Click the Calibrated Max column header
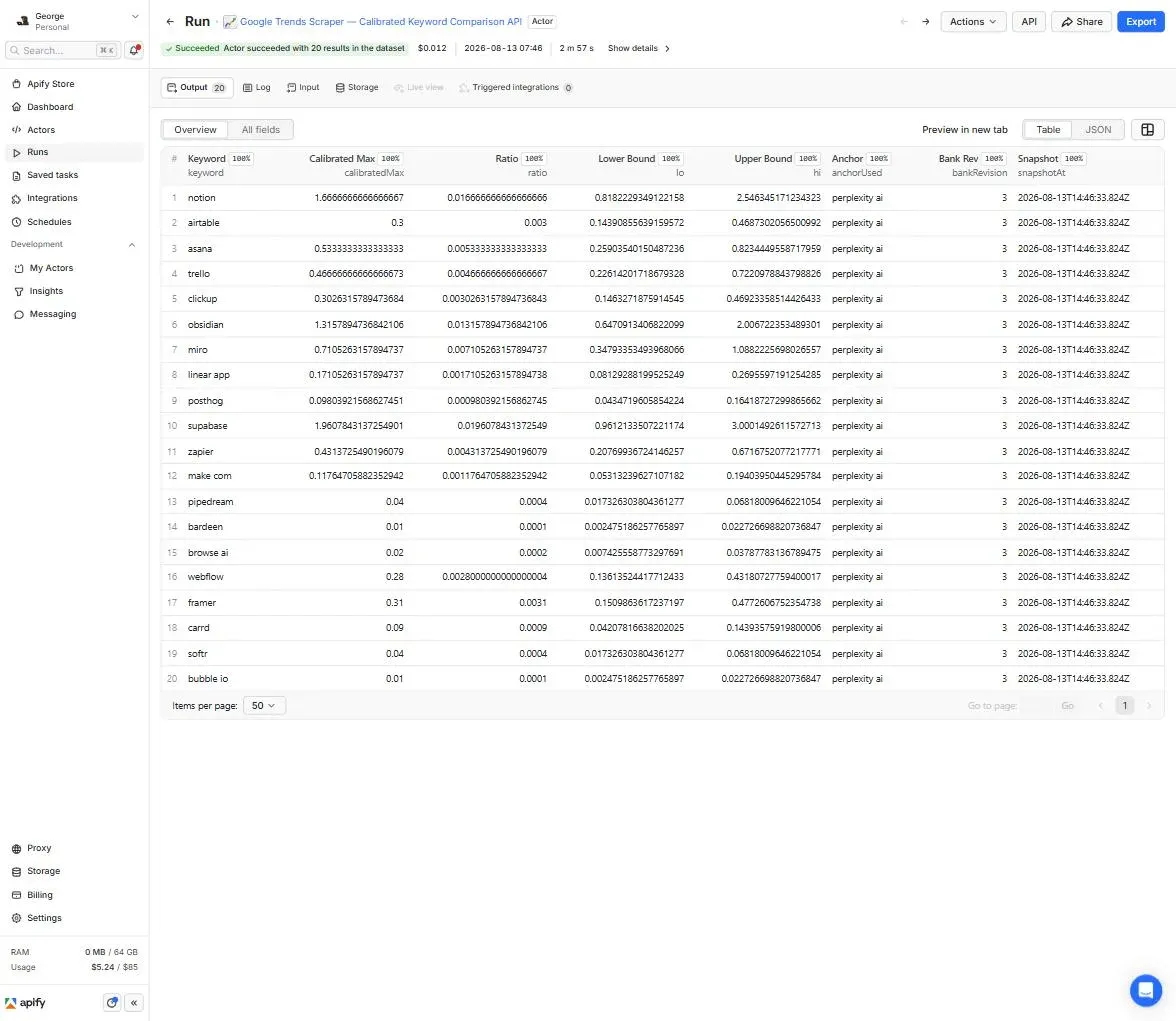This screenshot has width=1176, height=1021. [341, 159]
